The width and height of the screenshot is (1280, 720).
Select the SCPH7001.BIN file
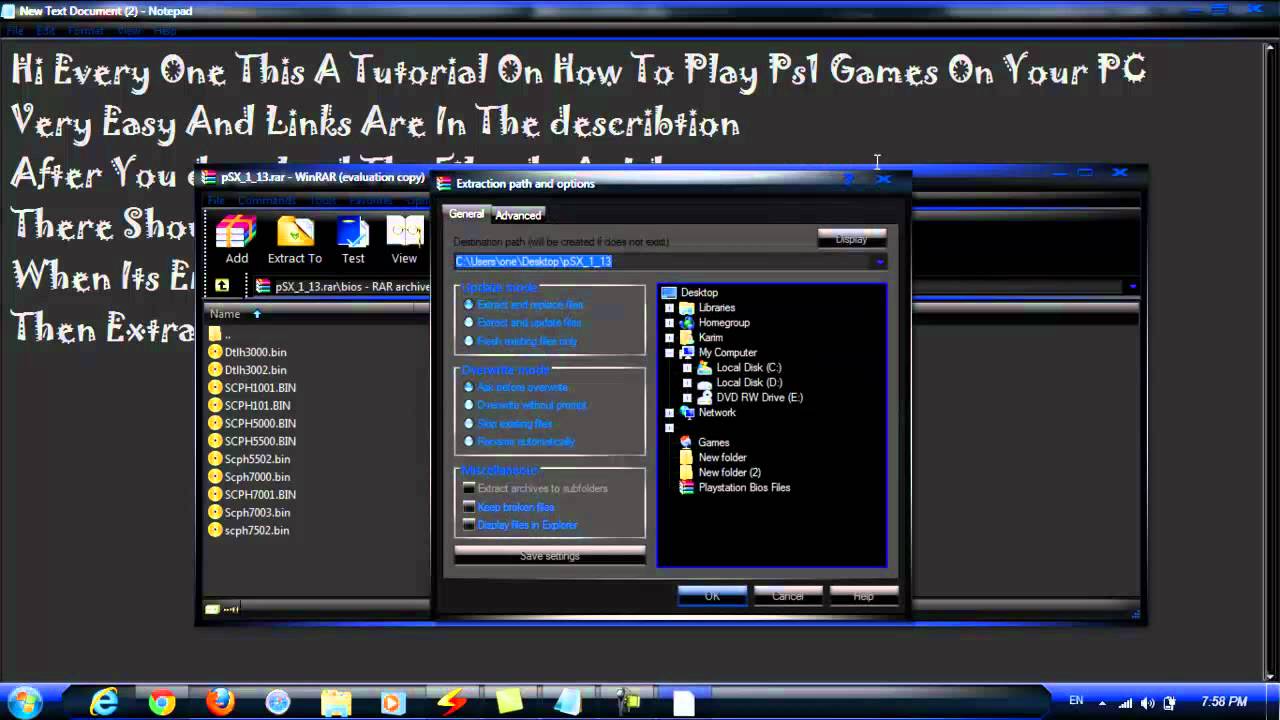pyautogui.click(x=252, y=495)
